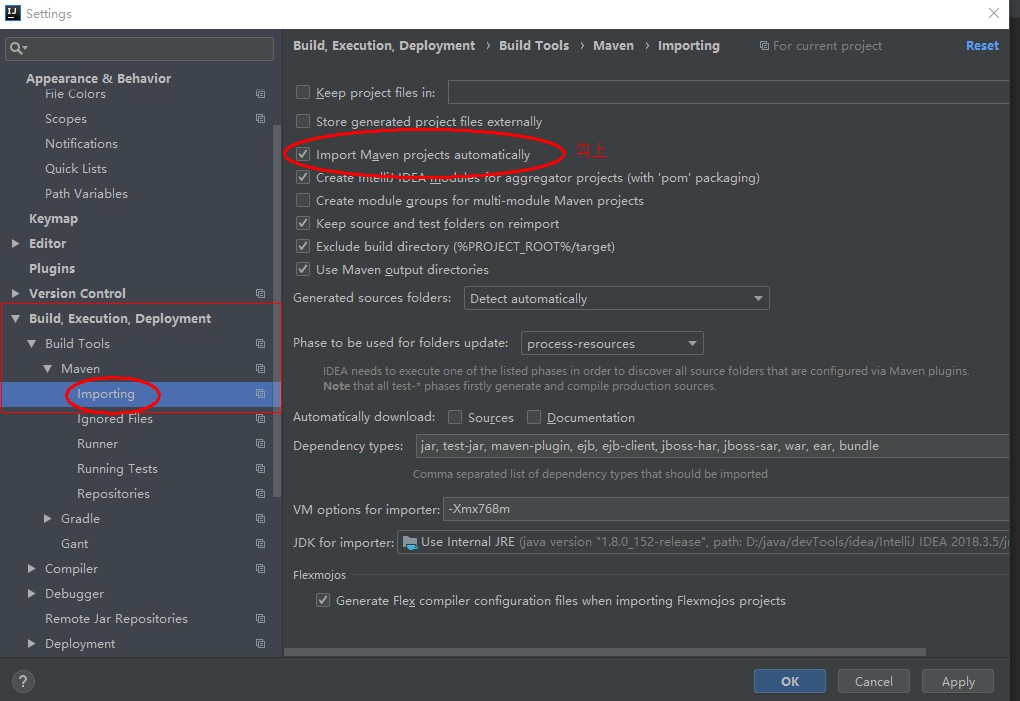1020x701 pixels.
Task: Click project-level icon next to Build Tools
Action: tap(260, 343)
